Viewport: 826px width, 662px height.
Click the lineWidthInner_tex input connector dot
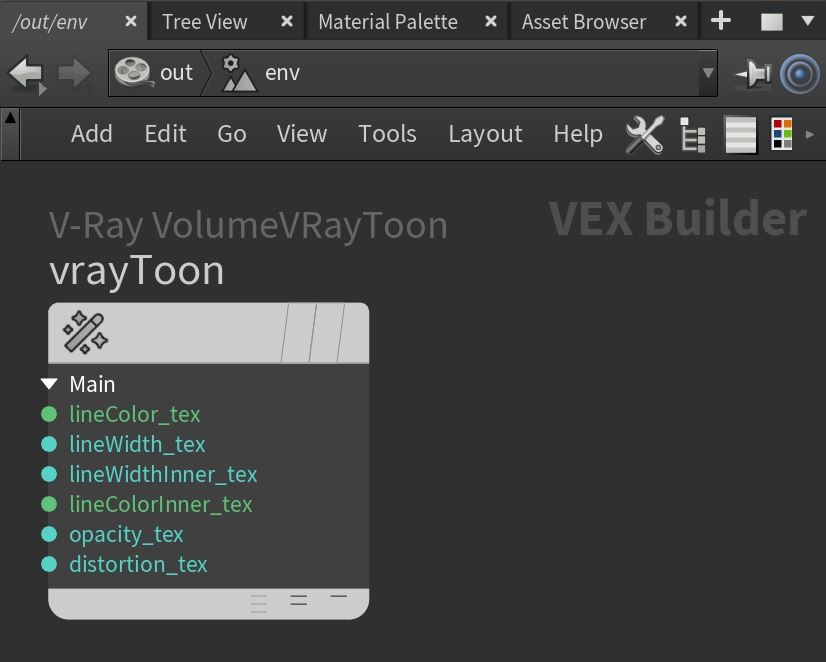click(x=49, y=474)
